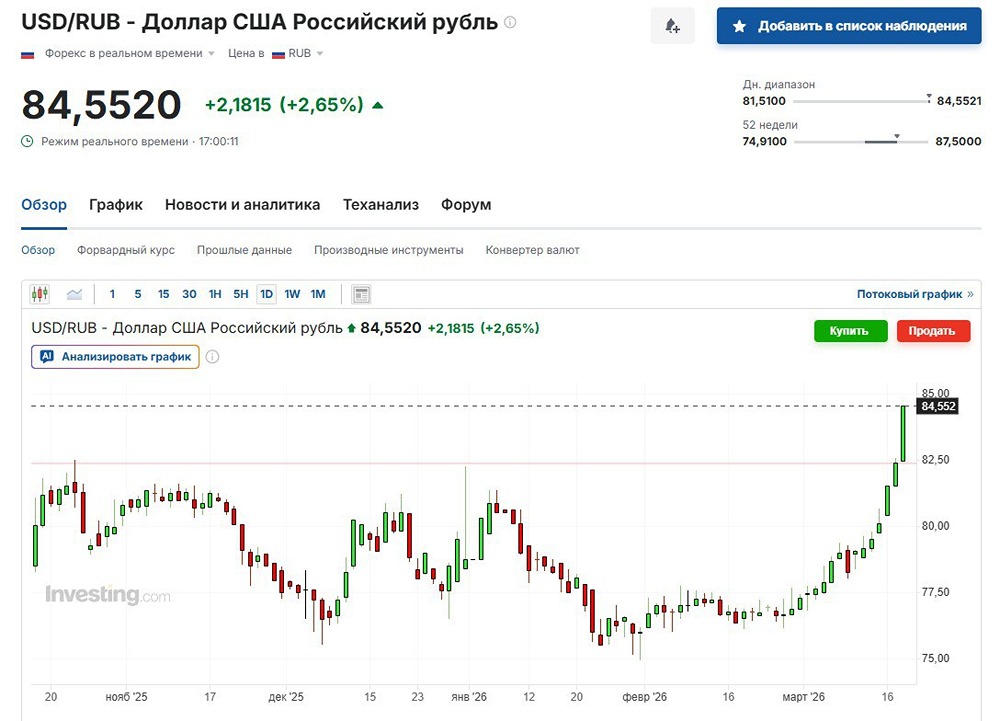Switch timeframe to 1W
The height and width of the screenshot is (721, 1000).
point(291,293)
